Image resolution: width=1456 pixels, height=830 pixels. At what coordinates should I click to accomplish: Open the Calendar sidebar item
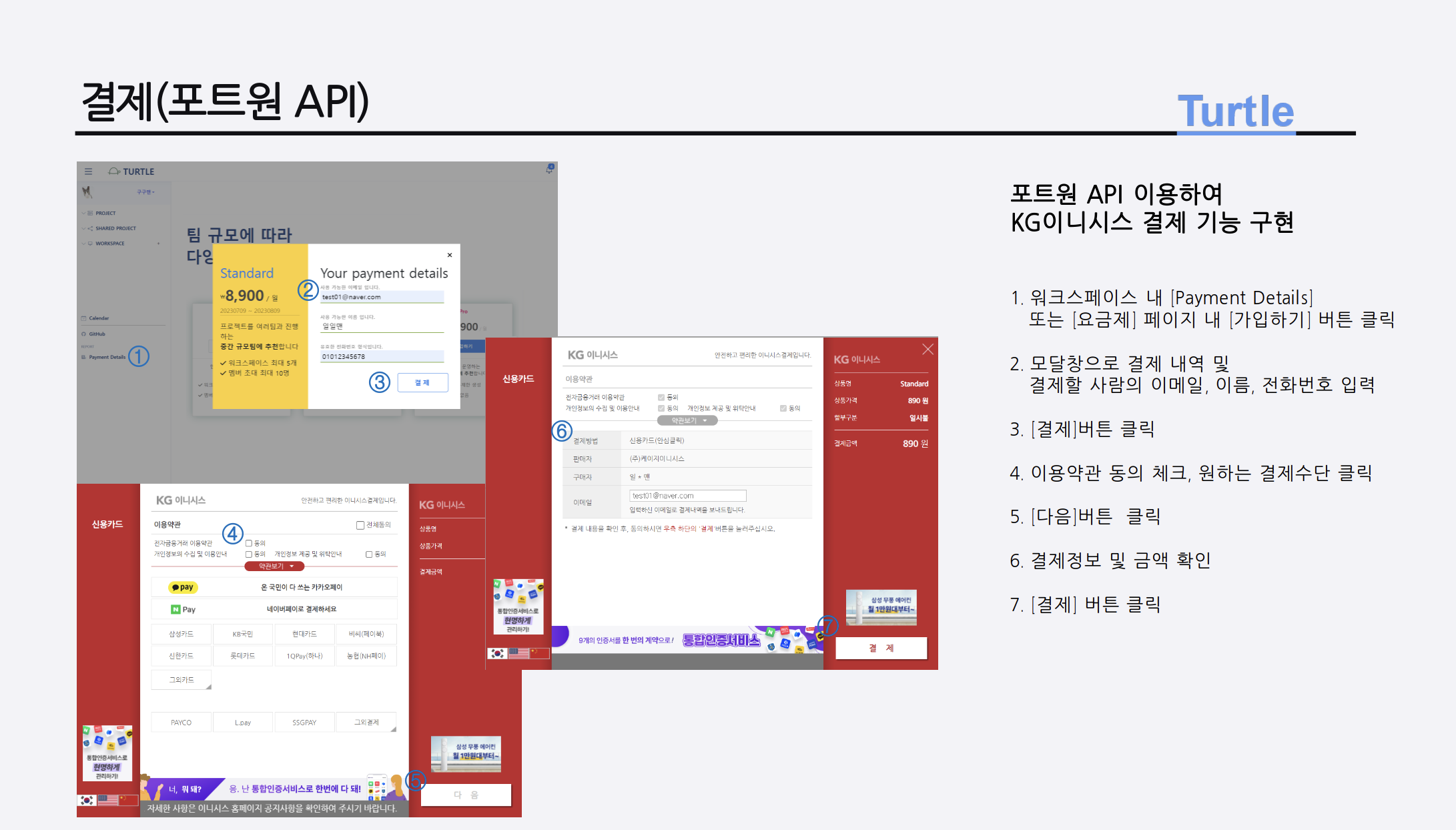coord(99,318)
